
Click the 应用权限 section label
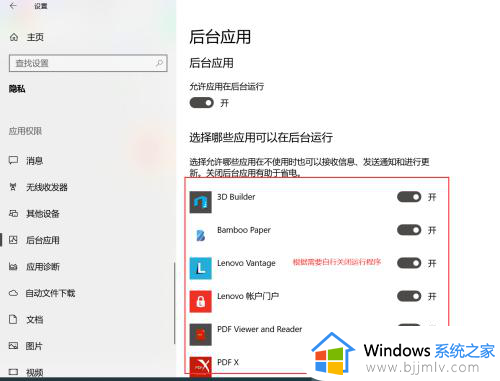tap(25, 131)
